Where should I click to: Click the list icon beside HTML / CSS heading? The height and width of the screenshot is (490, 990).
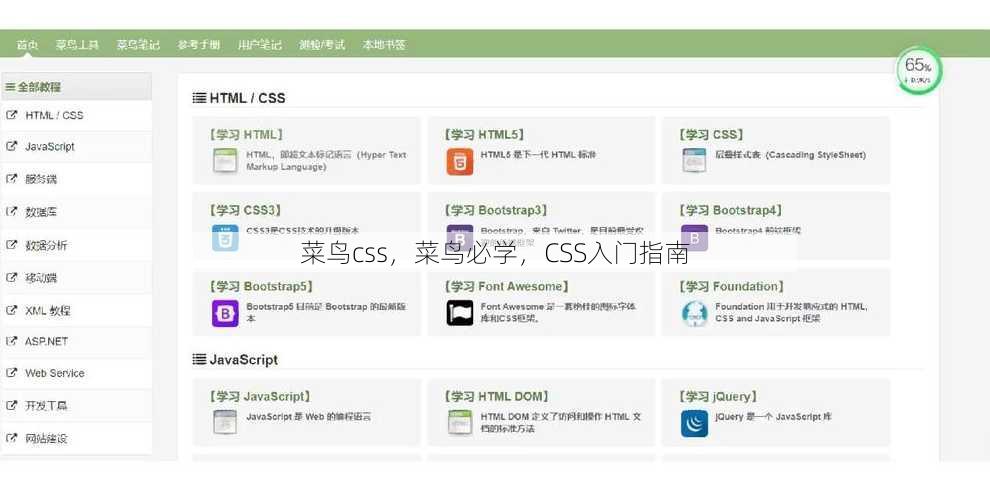click(x=199, y=98)
